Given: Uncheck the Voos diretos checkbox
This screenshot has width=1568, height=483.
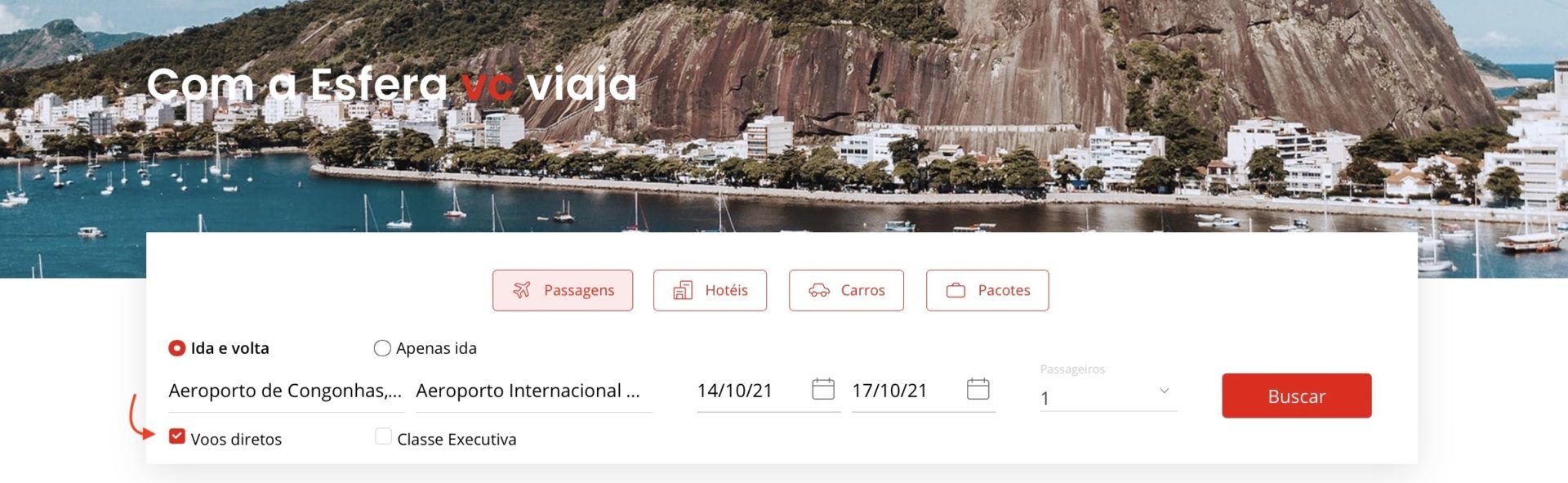Looking at the screenshot, I should point(176,436).
